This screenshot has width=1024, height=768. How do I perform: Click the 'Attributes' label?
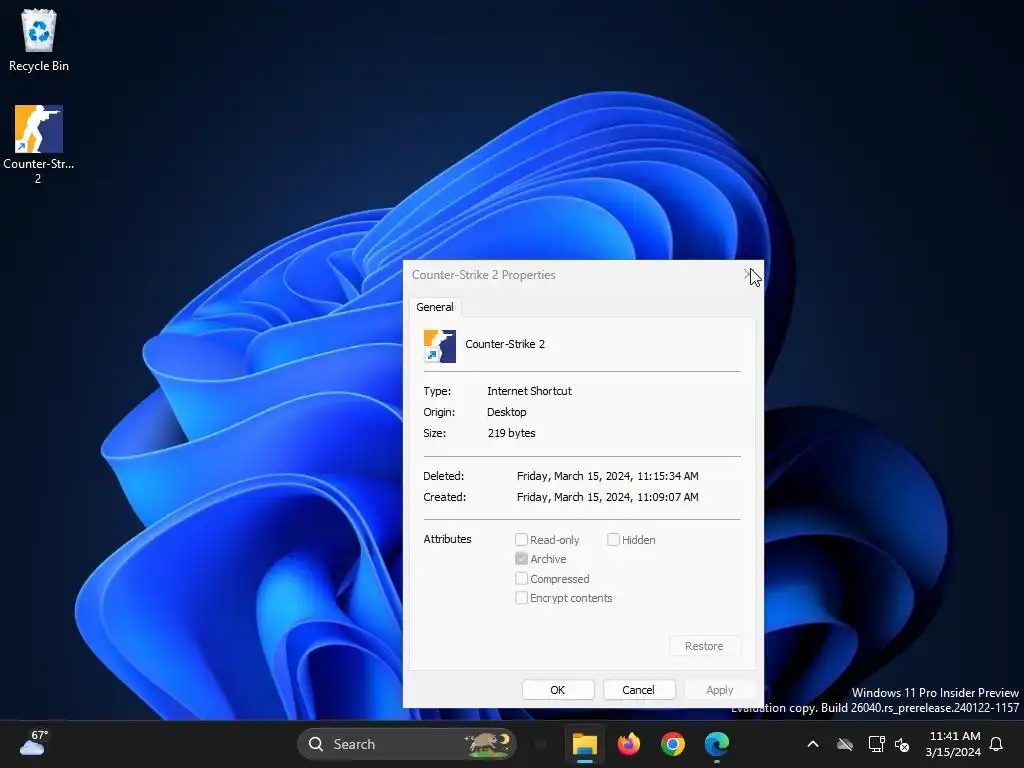[447, 539]
